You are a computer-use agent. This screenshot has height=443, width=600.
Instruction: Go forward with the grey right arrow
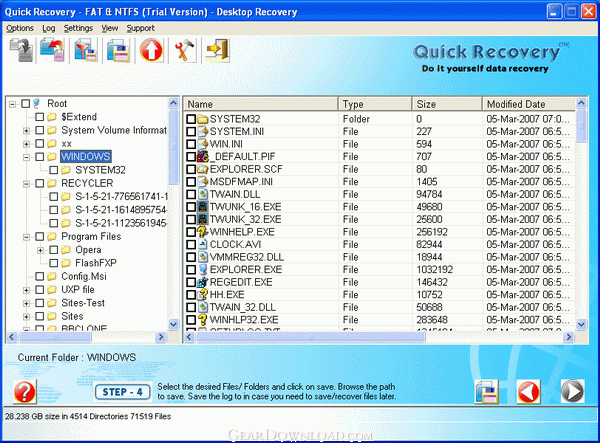coord(572,391)
